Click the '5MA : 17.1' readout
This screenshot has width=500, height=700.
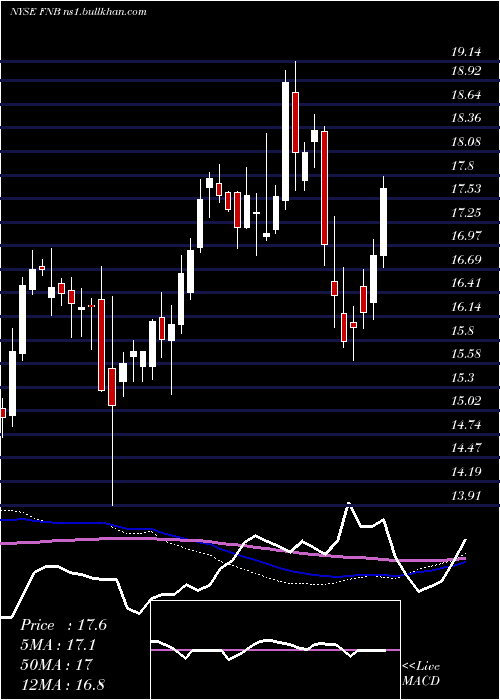tap(58, 645)
